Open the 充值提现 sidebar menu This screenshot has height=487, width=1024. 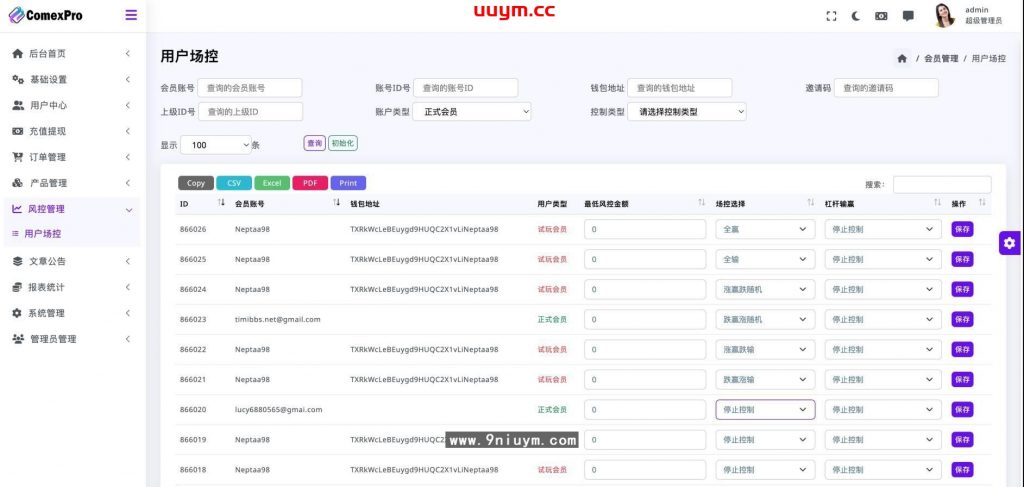pyautogui.click(x=70, y=131)
